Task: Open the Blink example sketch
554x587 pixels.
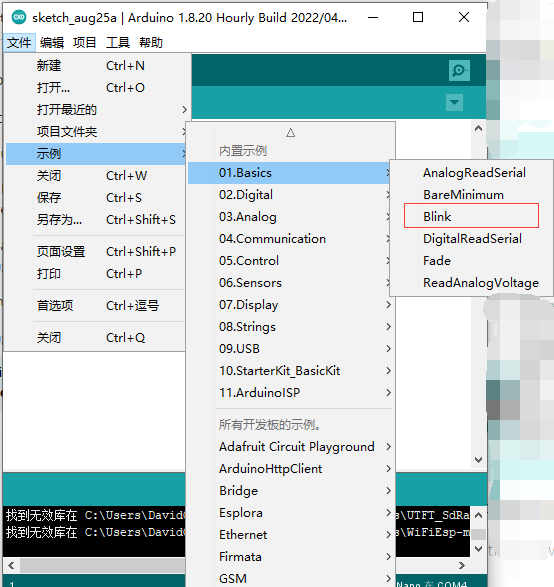Action: [472, 217]
